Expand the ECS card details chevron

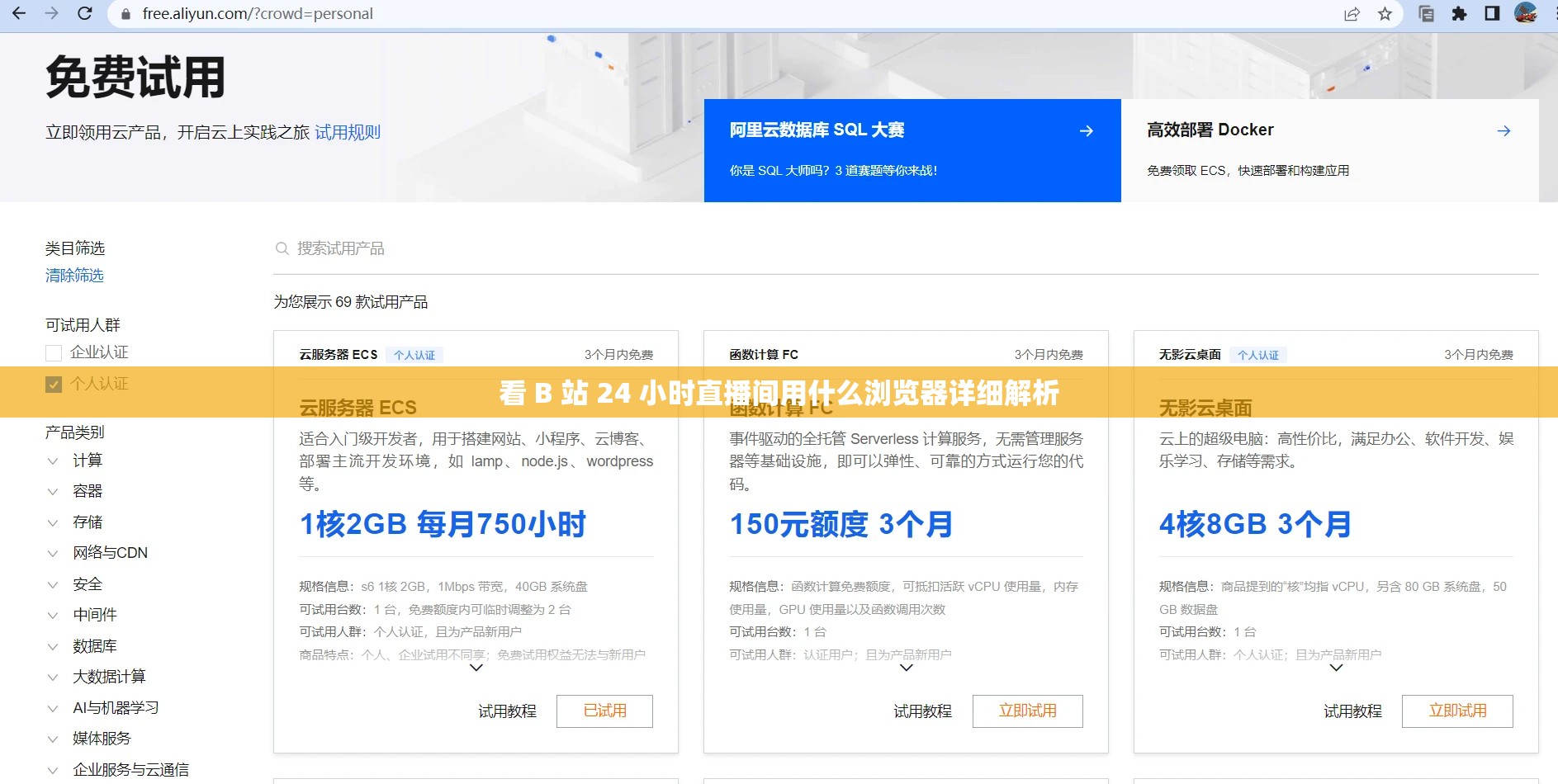pos(476,668)
